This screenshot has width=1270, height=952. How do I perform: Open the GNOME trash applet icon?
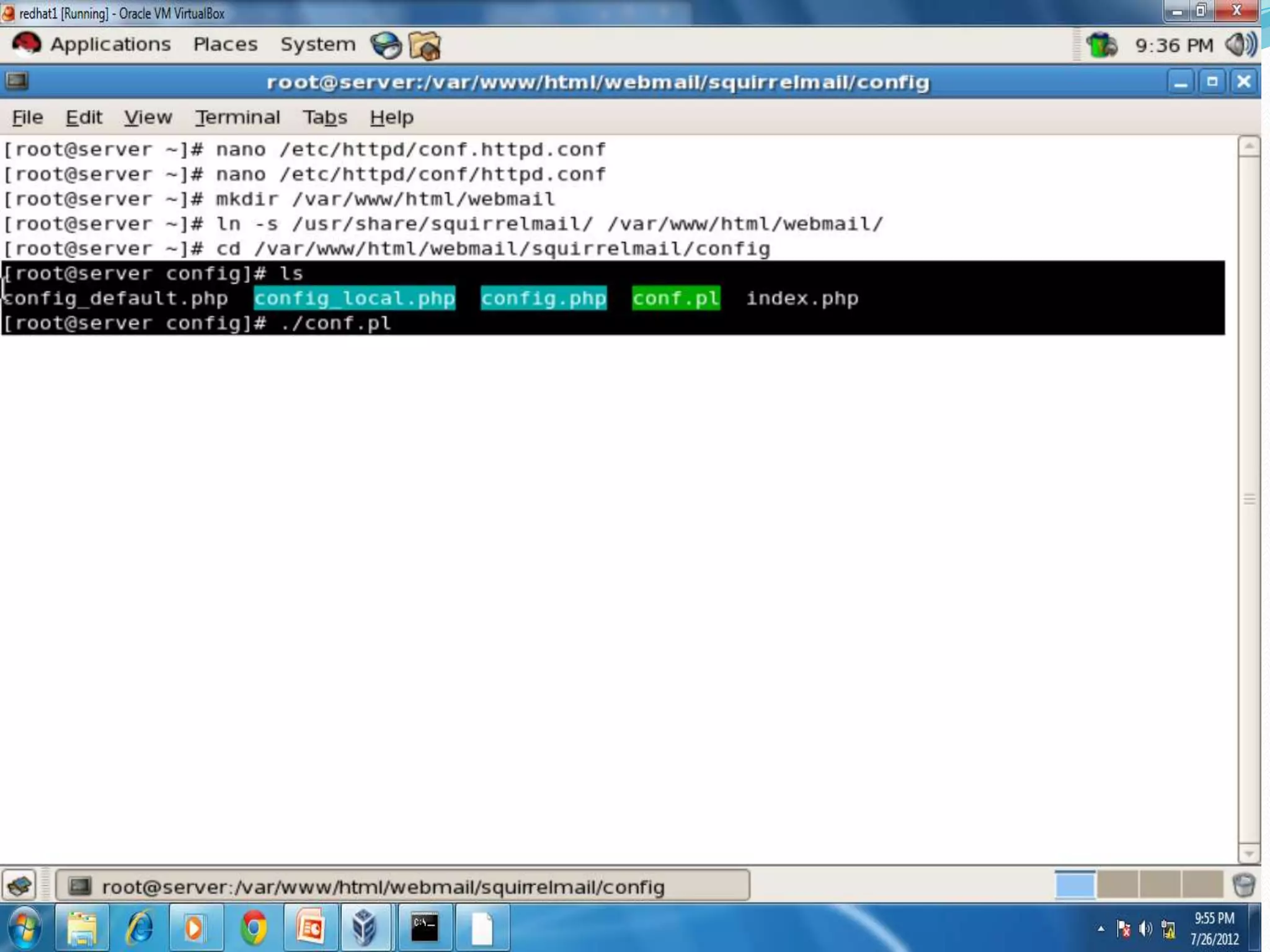1243,885
